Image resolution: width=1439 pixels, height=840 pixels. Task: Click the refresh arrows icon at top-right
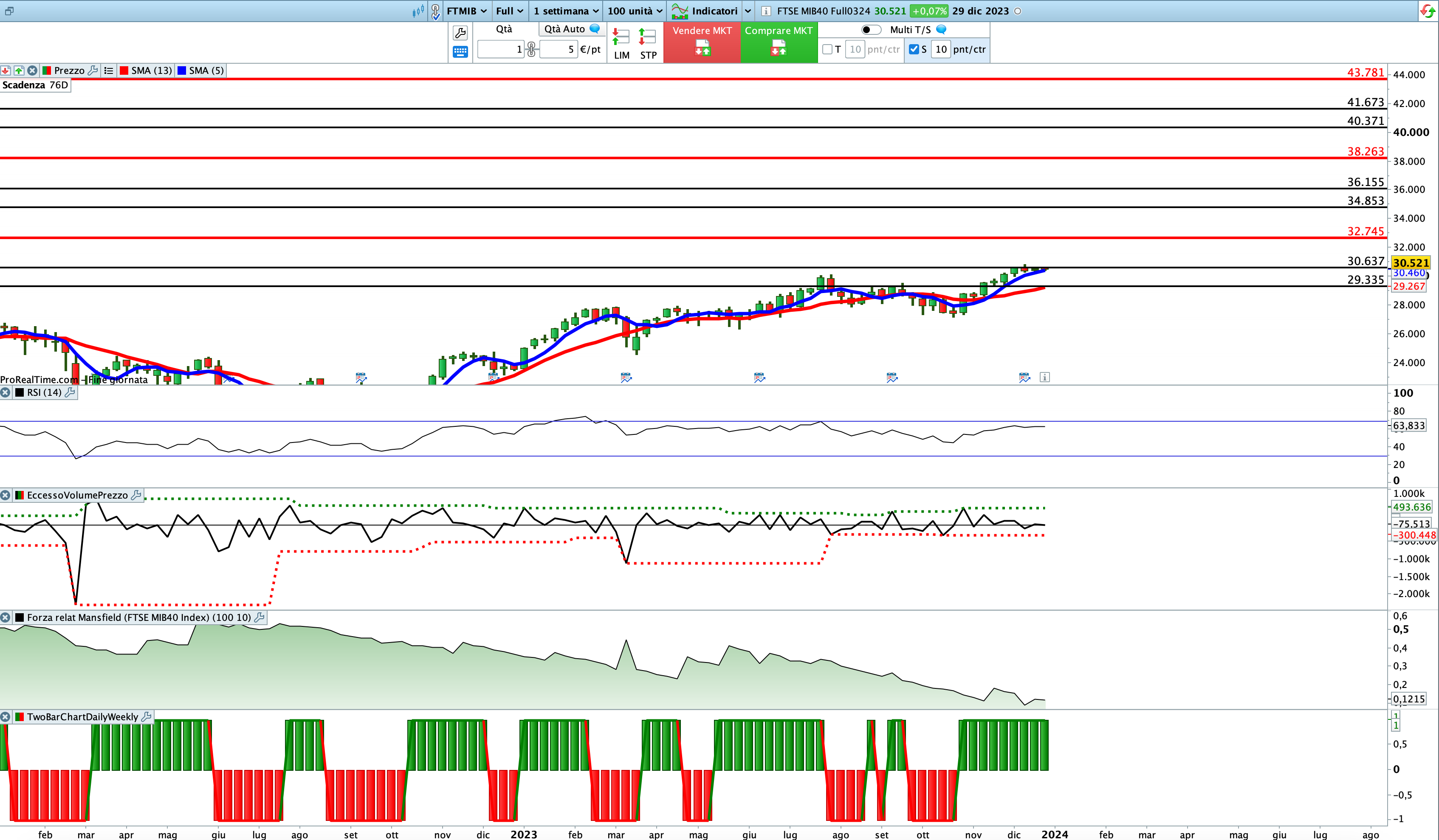pos(1428,11)
